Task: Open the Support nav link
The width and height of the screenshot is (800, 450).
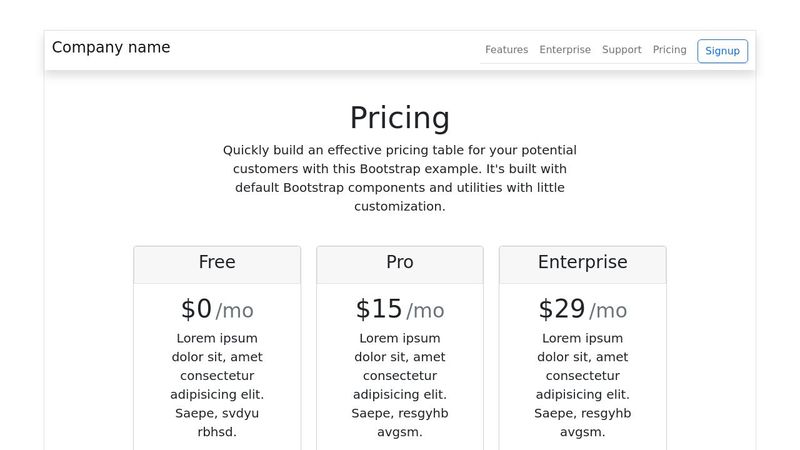Action: pyautogui.click(x=621, y=50)
